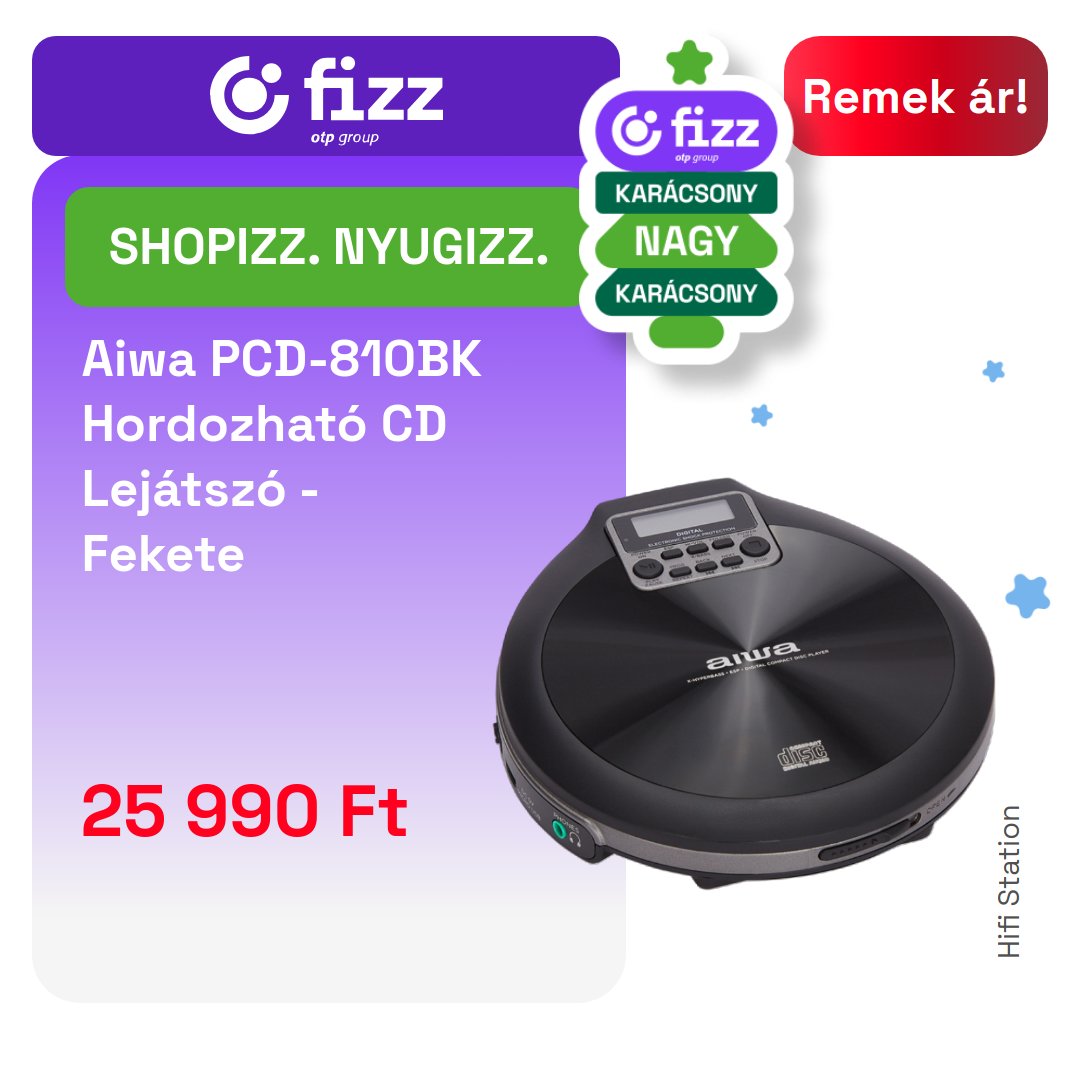1080x1080 pixels.
Task: Click the CD player product image
Action: click(x=745, y=682)
